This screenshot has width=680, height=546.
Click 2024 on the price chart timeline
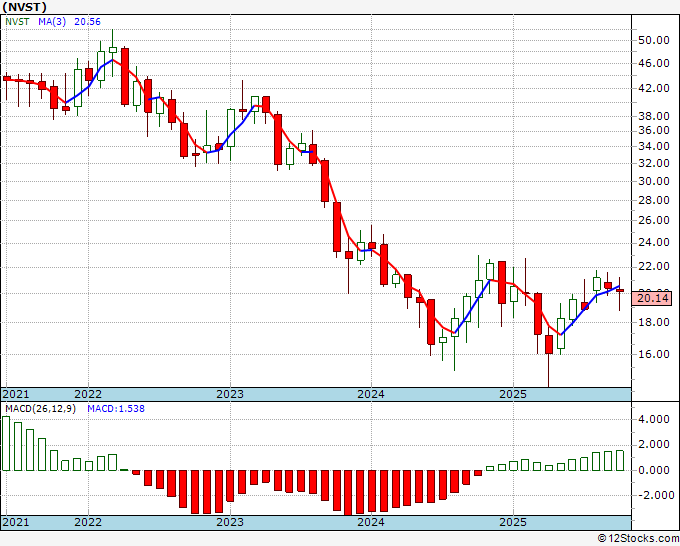(371, 394)
